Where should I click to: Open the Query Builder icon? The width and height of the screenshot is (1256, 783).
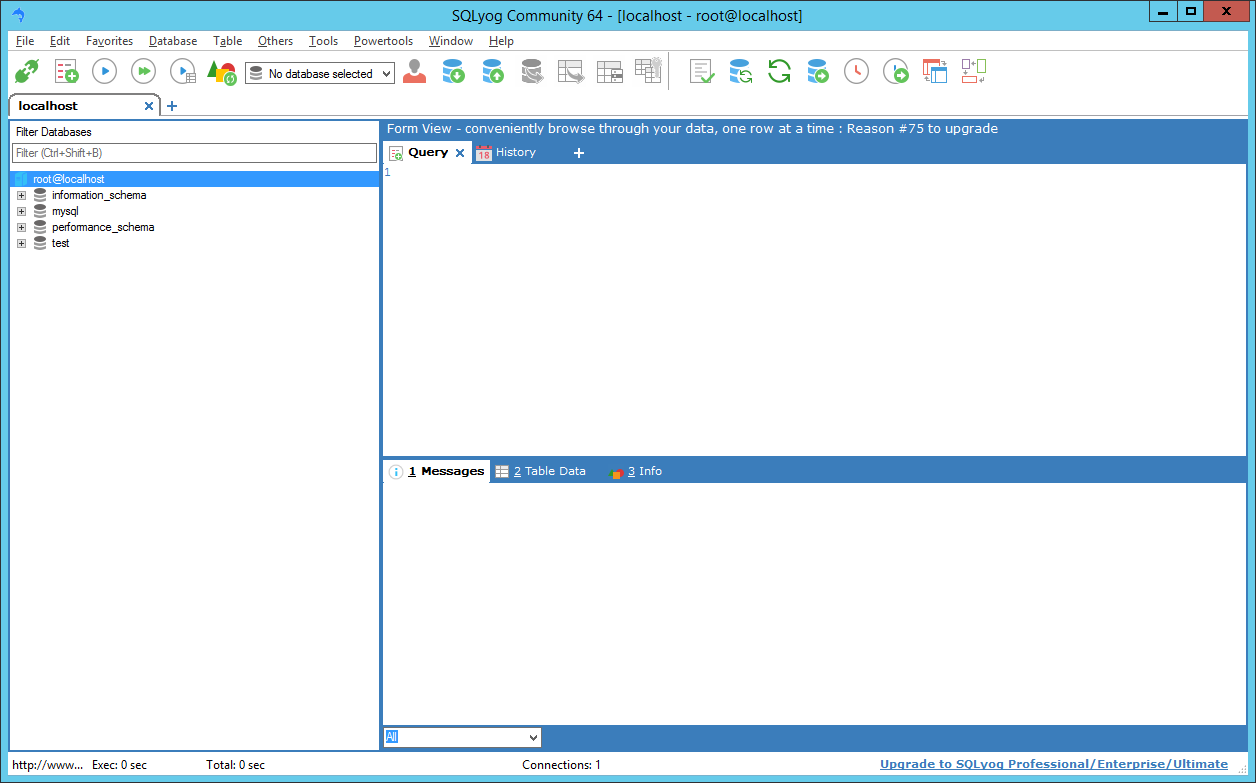[x=934, y=72]
